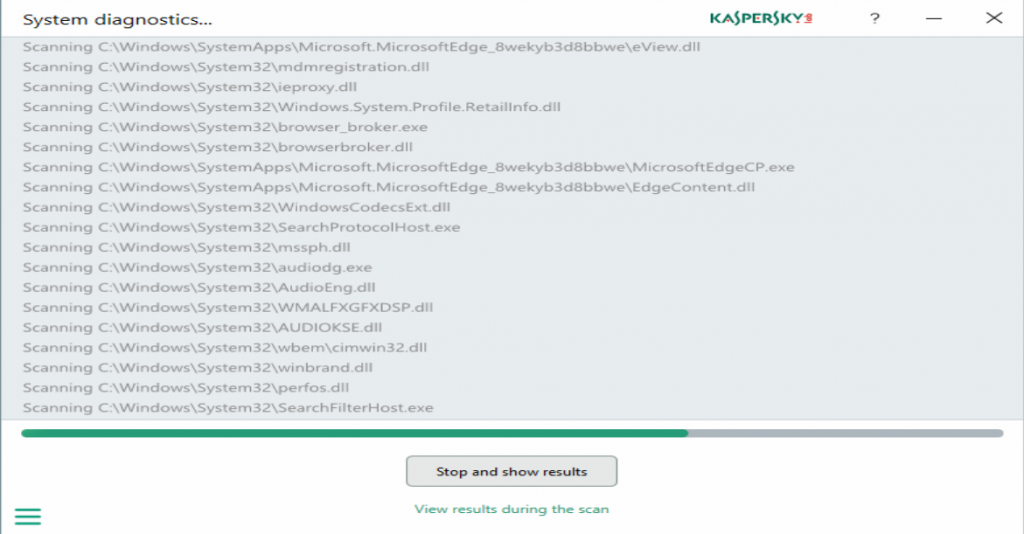The height and width of the screenshot is (534, 1024).
Task: Minimize the System diagnostics window
Action: (934, 18)
